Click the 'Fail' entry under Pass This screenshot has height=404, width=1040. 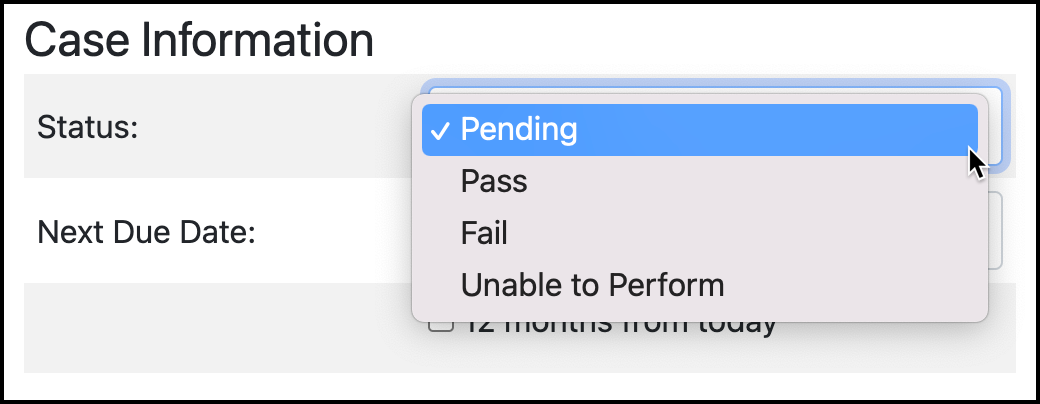(484, 233)
